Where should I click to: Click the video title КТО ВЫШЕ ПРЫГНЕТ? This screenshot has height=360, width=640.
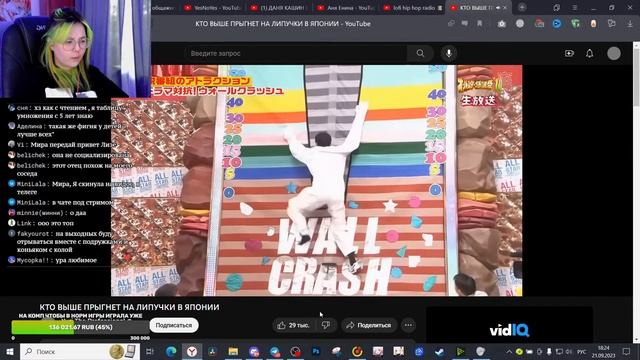pyautogui.click(x=129, y=307)
